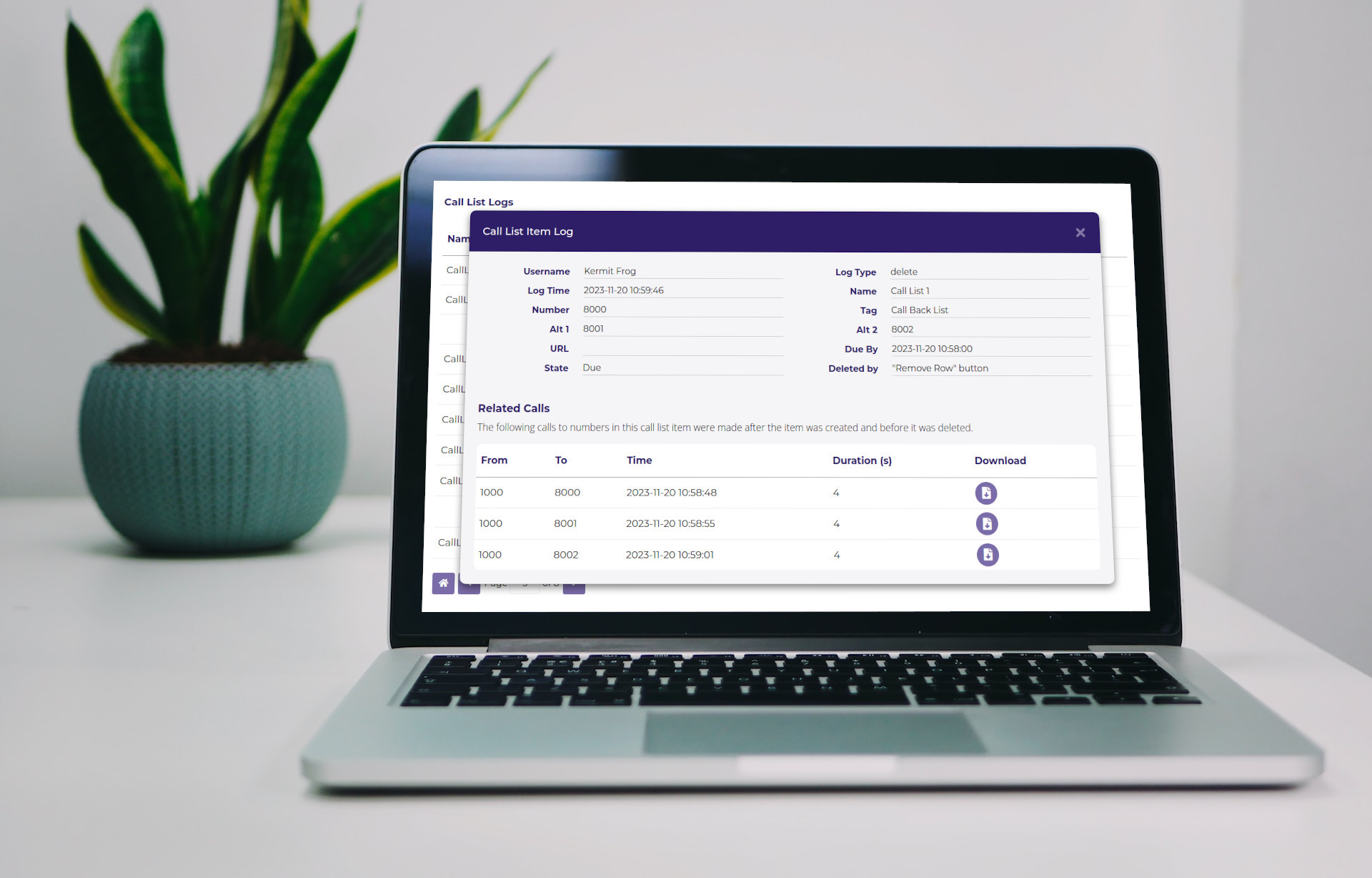The width and height of the screenshot is (1372, 878).
Task: Download recording for call to 8001
Action: pos(987,522)
